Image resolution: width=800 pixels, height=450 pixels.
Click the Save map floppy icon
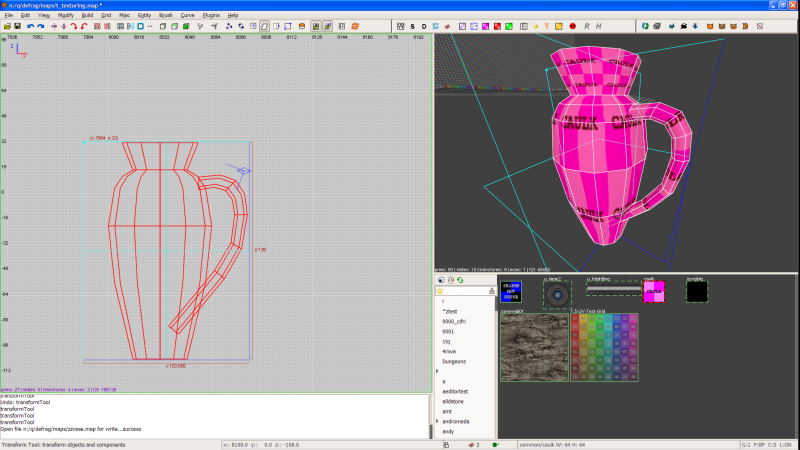point(16,25)
